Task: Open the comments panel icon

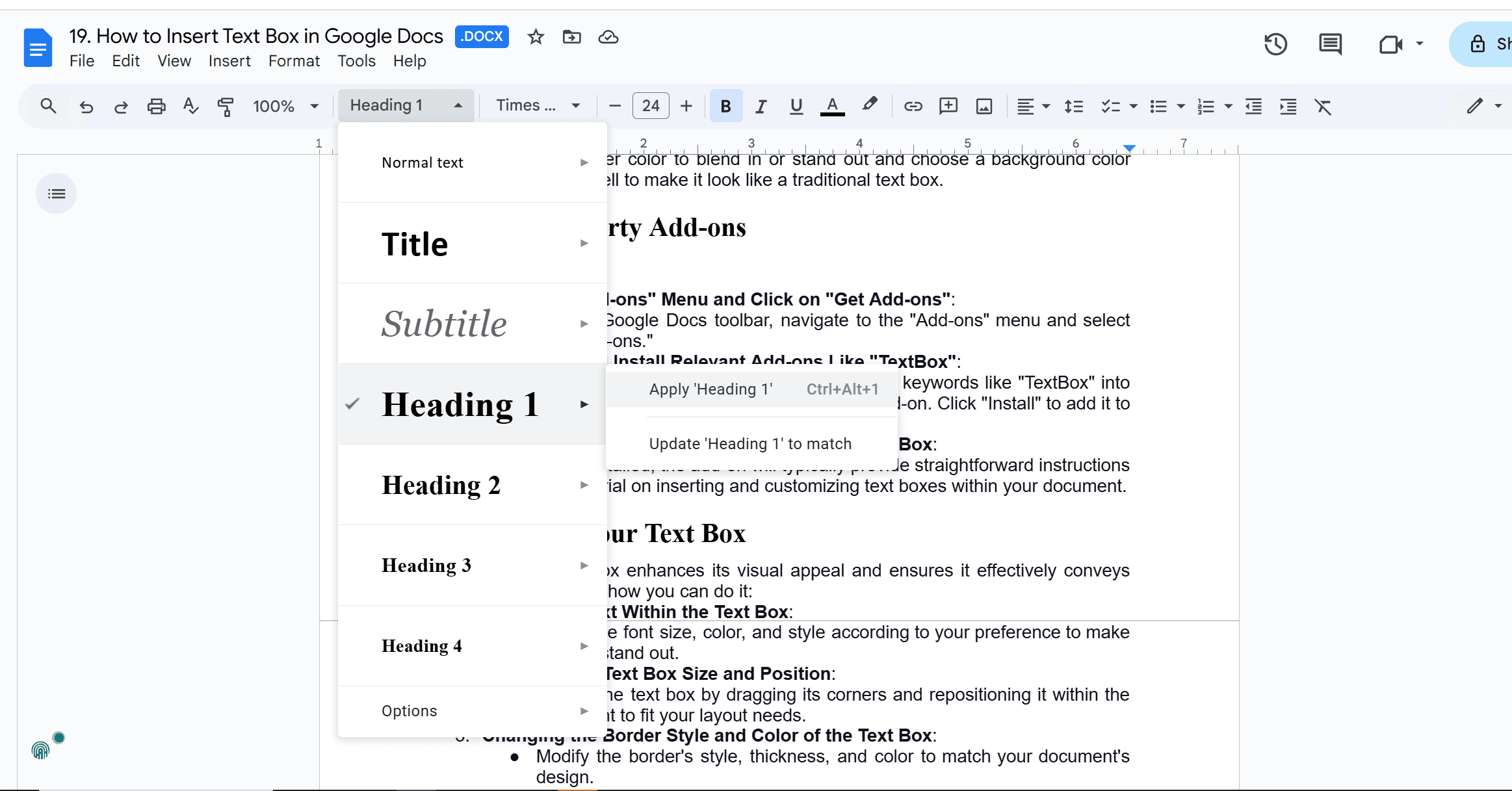Action: [x=1330, y=44]
